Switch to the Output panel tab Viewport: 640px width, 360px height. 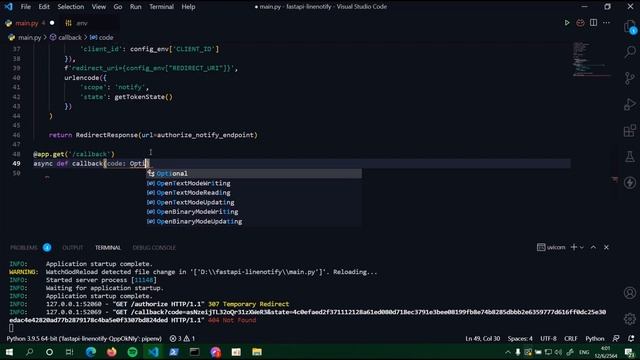point(73,247)
